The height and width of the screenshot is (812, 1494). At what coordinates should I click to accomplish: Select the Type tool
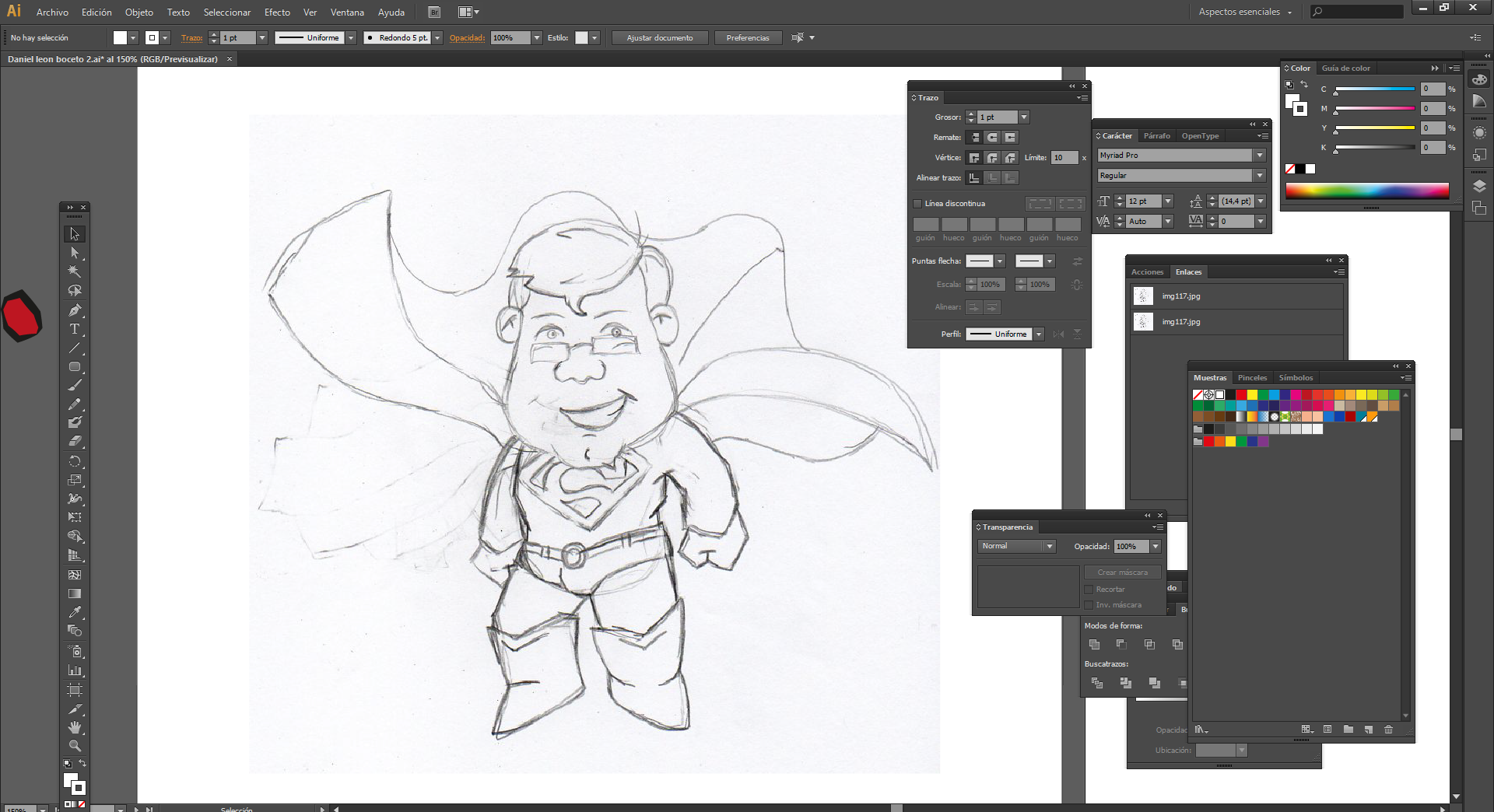click(x=75, y=329)
